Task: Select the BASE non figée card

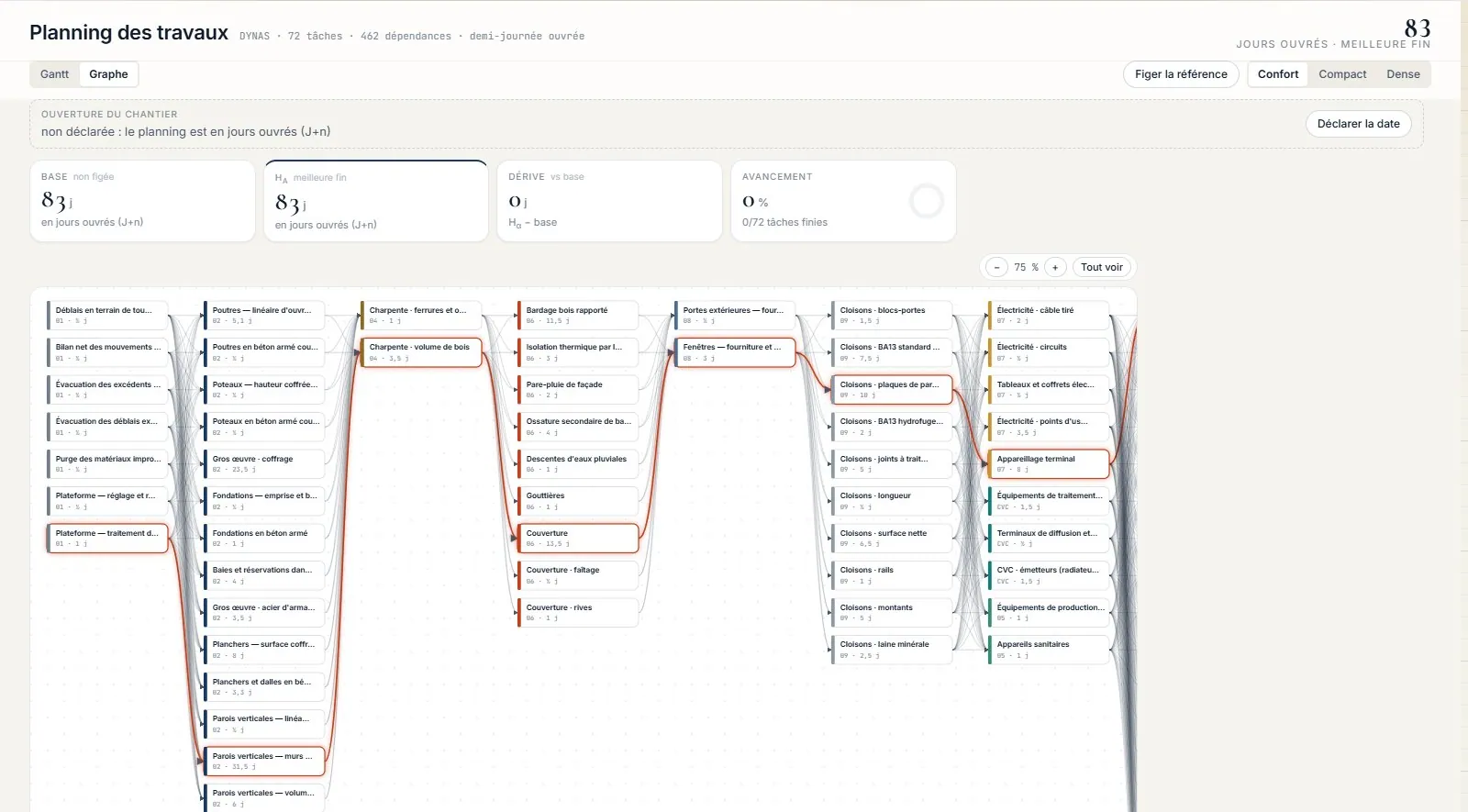Action: click(142, 201)
